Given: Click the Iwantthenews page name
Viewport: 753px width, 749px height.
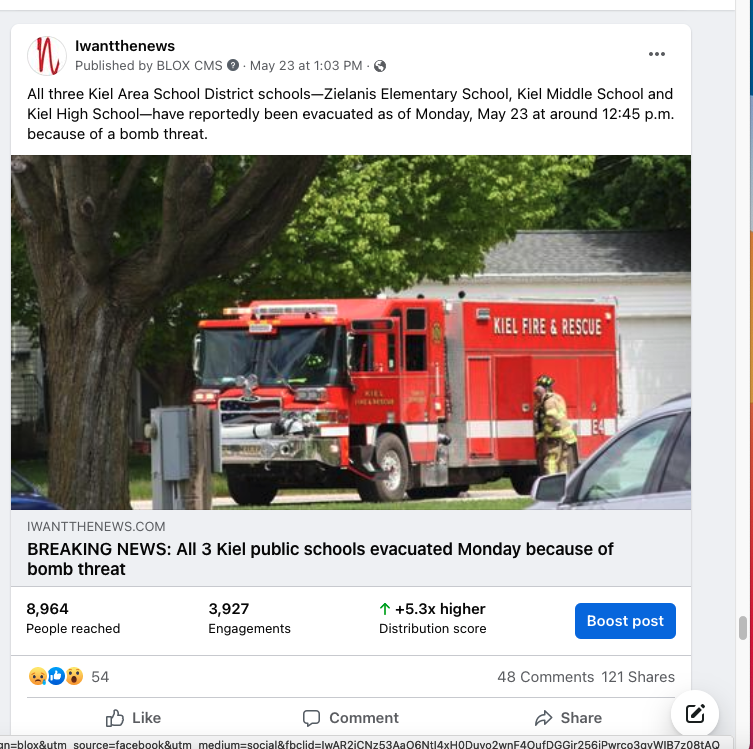Looking at the screenshot, I should tap(125, 46).
